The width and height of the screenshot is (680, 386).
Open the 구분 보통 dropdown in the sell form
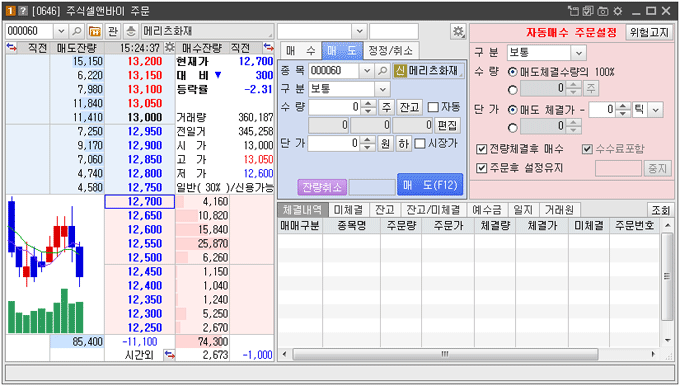[x=382, y=89]
